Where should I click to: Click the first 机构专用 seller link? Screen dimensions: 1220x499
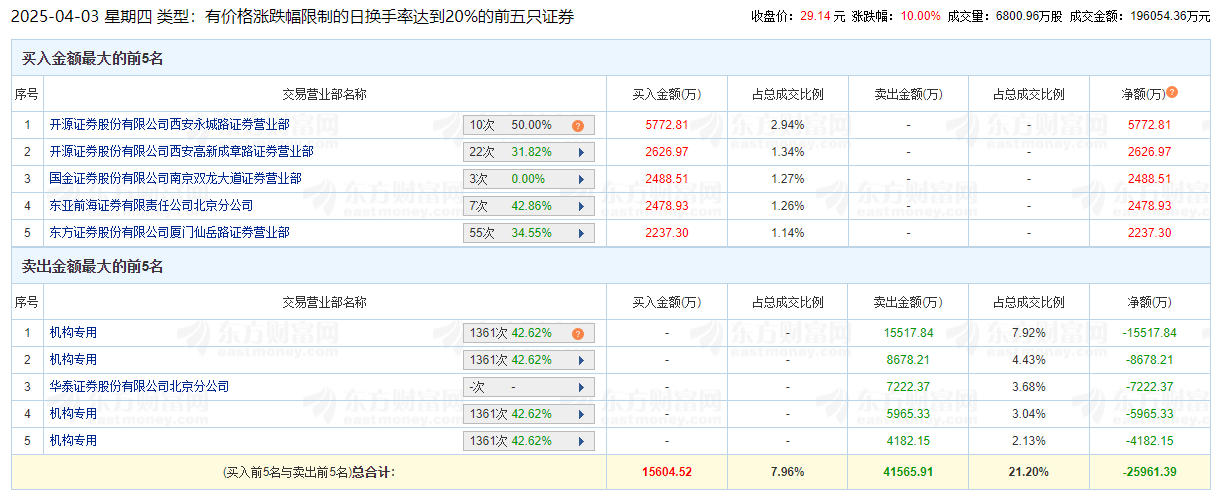click(x=73, y=333)
